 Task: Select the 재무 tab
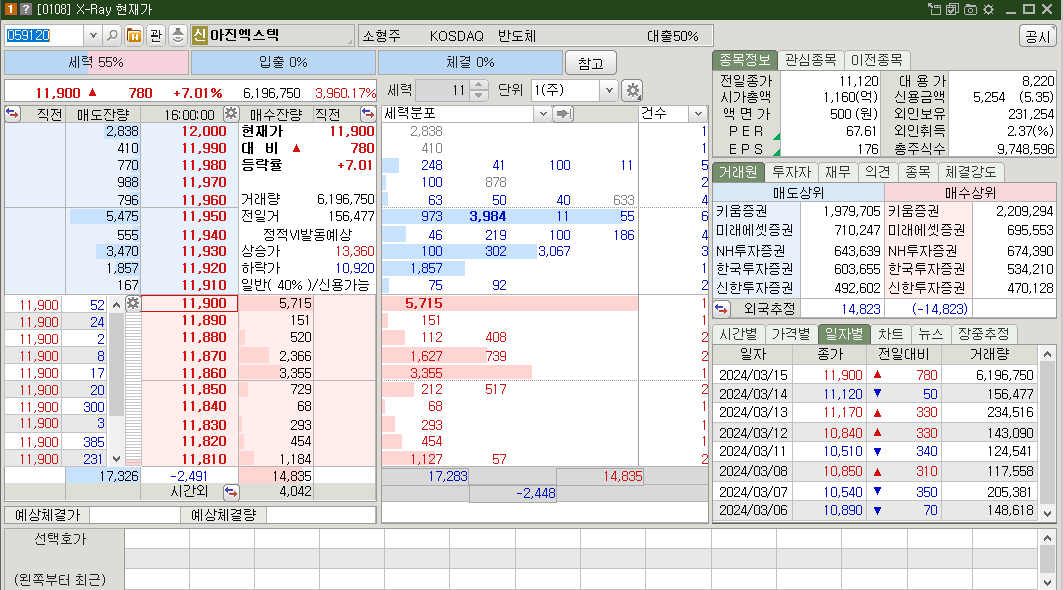click(838, 172)
